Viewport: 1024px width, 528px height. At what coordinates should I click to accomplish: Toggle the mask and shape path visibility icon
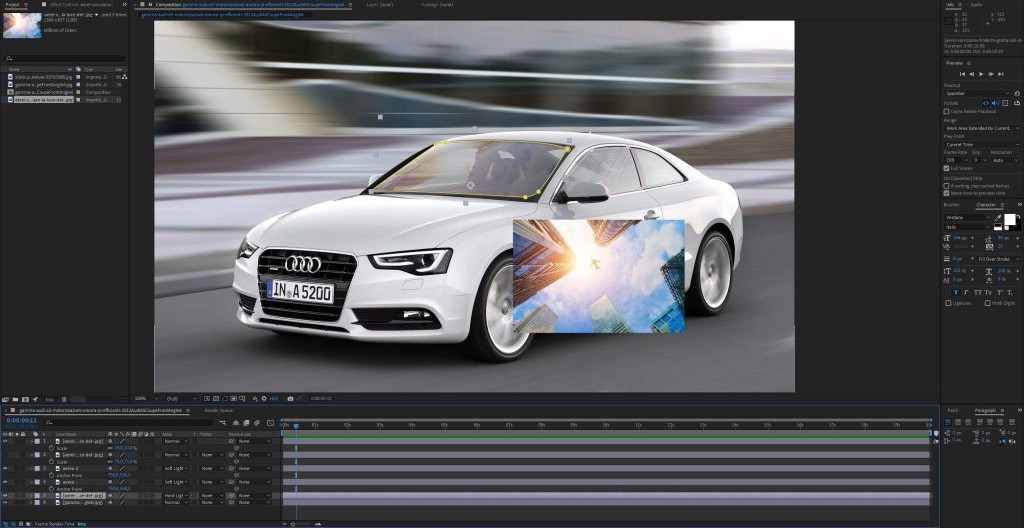point(224,398)
